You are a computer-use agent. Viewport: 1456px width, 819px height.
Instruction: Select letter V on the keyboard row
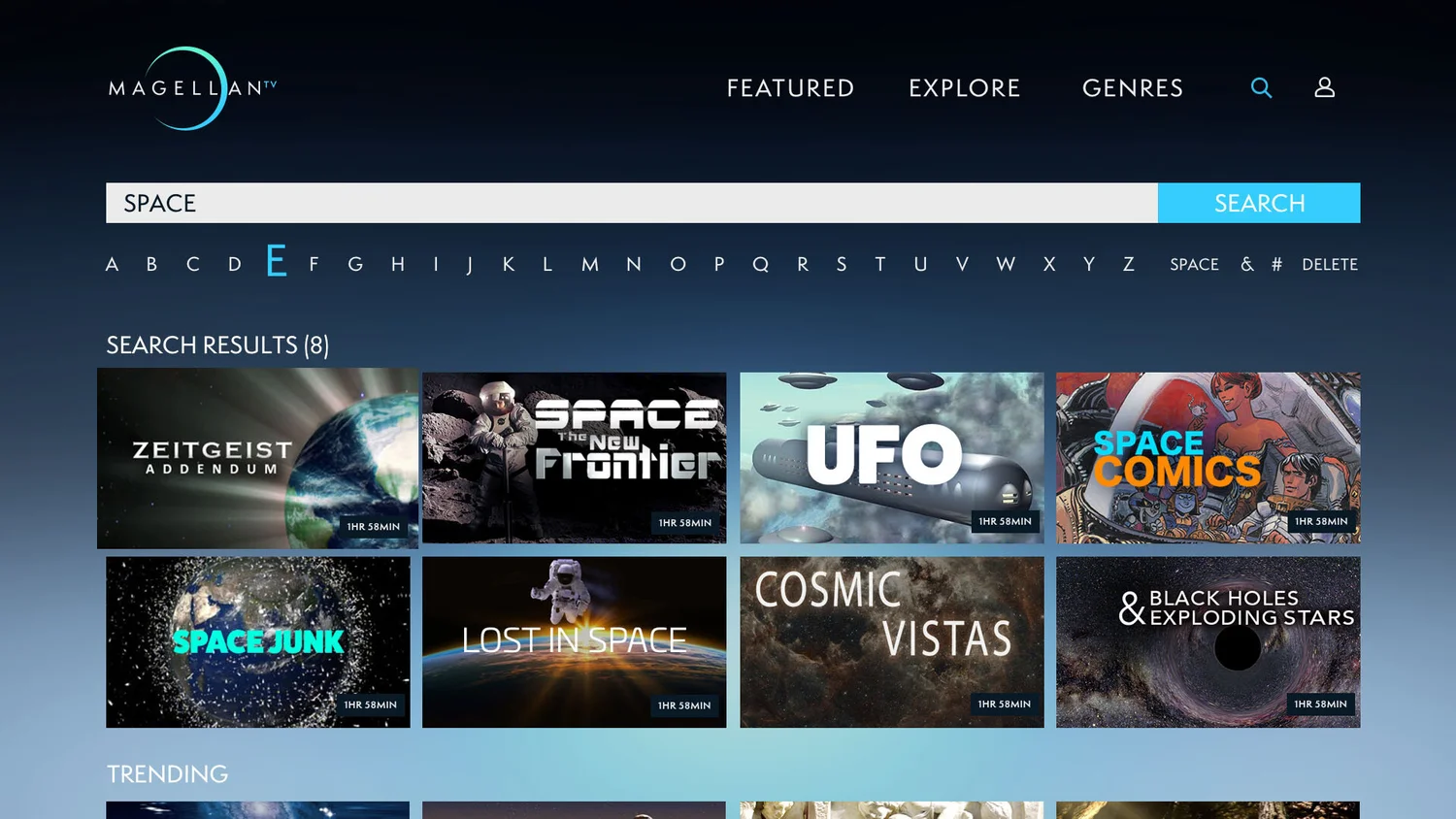coord(962,264)
